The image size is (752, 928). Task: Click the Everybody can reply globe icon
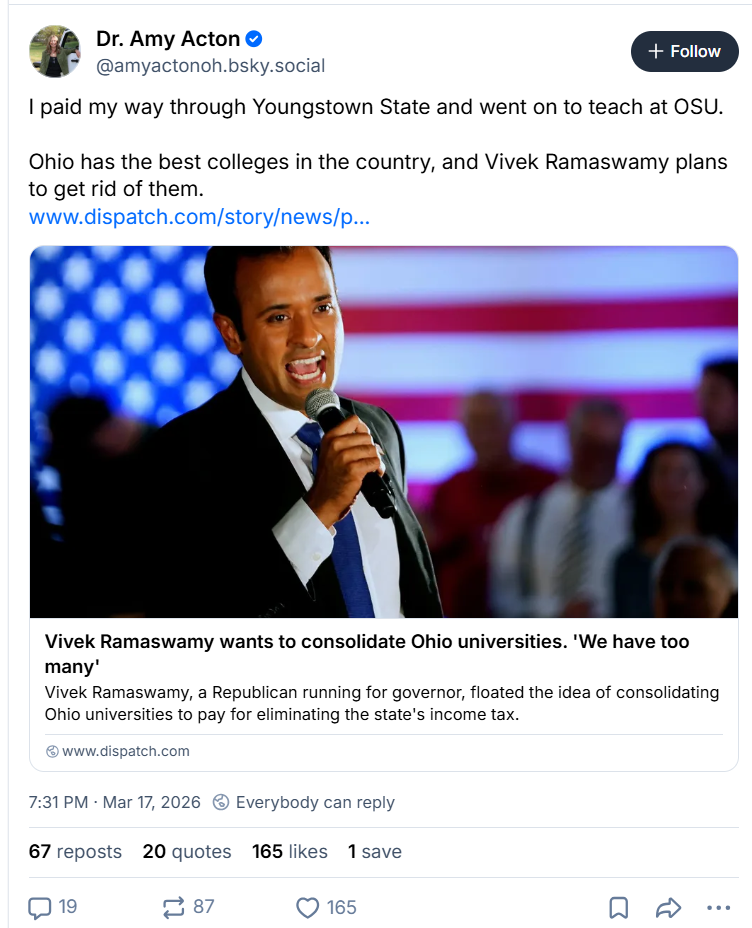(222, 802)
